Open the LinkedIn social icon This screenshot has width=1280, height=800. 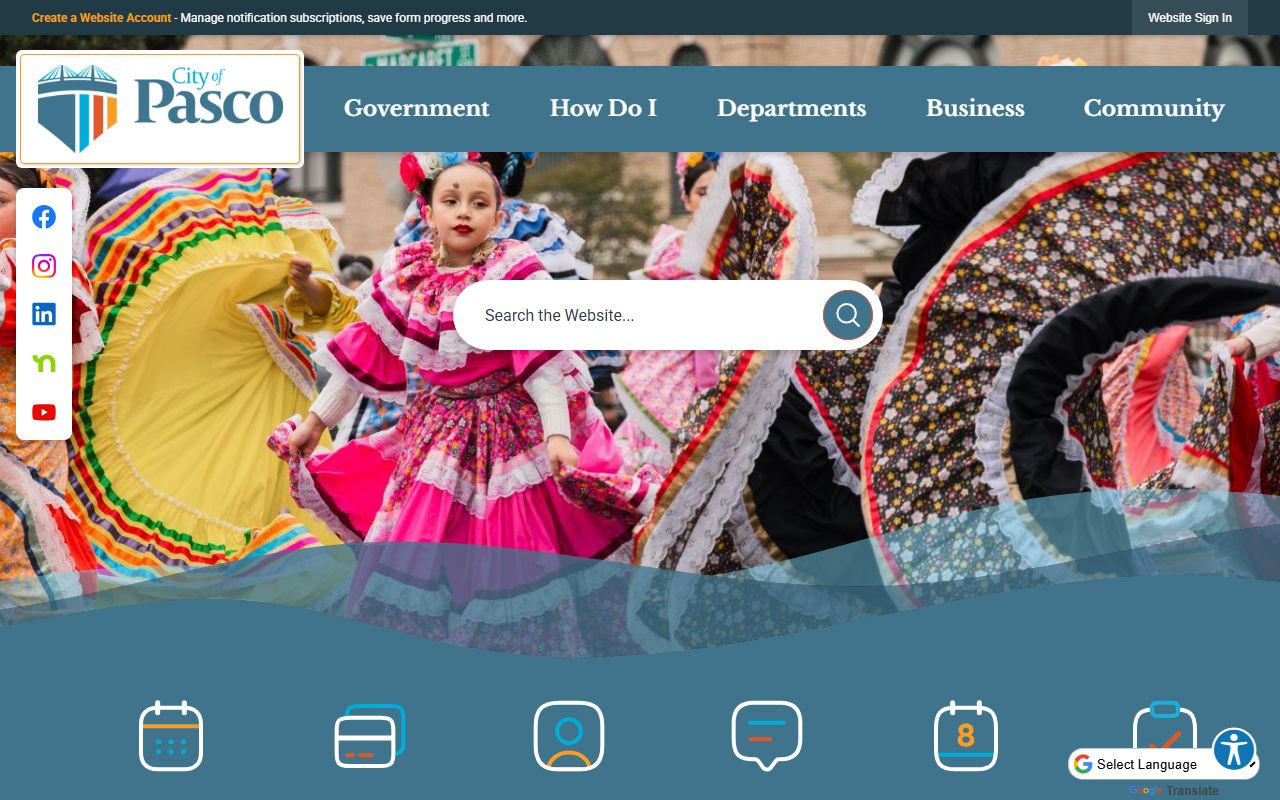[44, 314]
